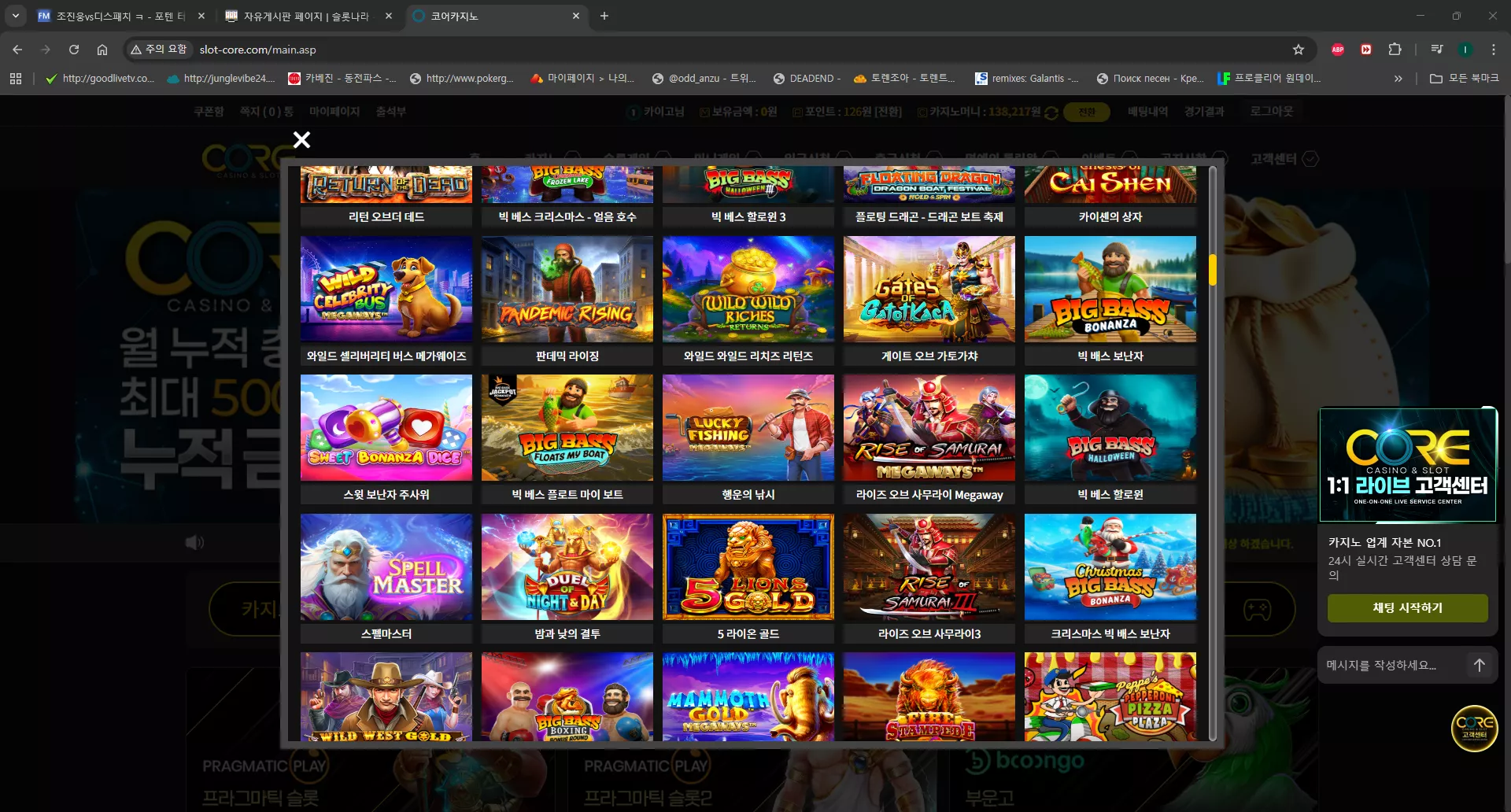Open the apps grid bookmark icon
The width and height of the screenshot is (1511, 812).
[x=16, y=79]
